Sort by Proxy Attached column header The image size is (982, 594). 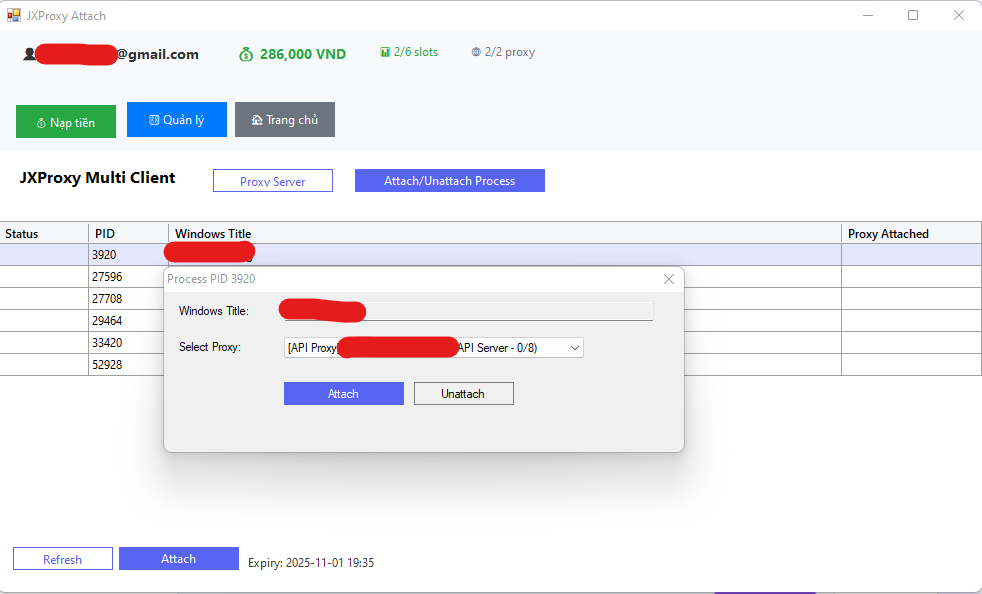coord(911,233)
